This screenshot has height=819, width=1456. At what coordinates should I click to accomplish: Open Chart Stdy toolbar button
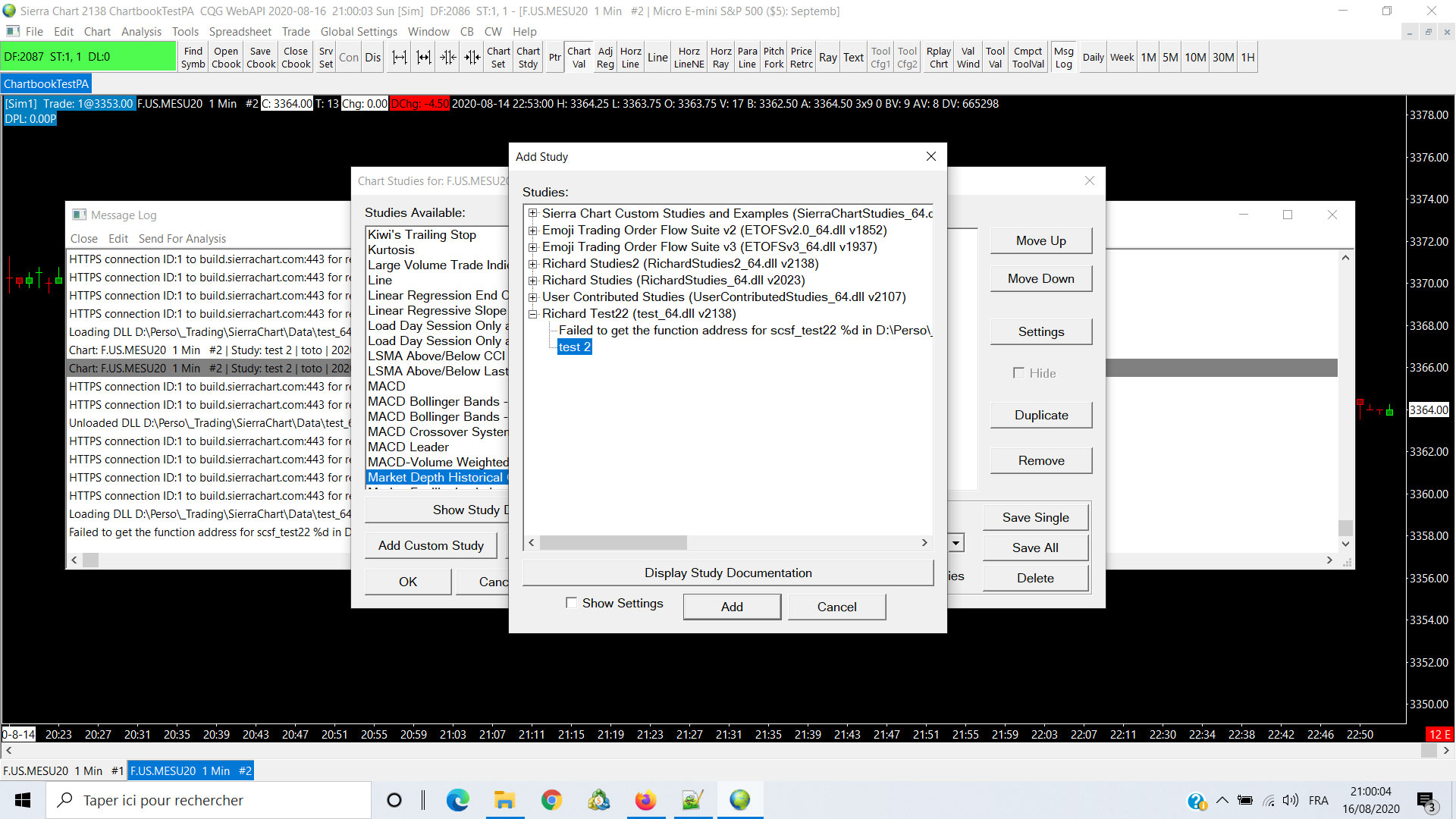528,58
